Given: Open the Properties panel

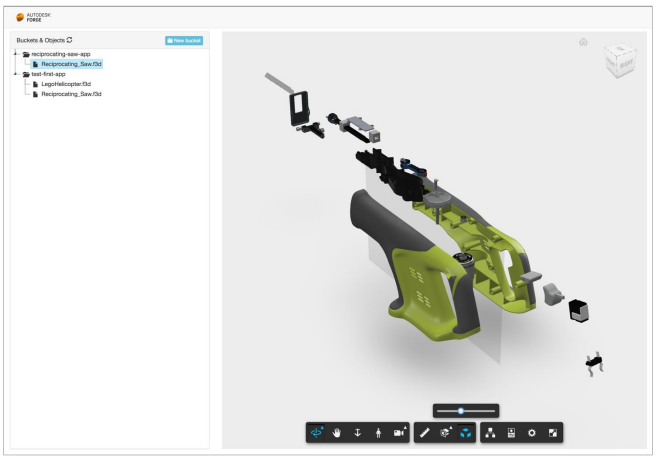Looking at the screenshot, I should coord(511,433).
